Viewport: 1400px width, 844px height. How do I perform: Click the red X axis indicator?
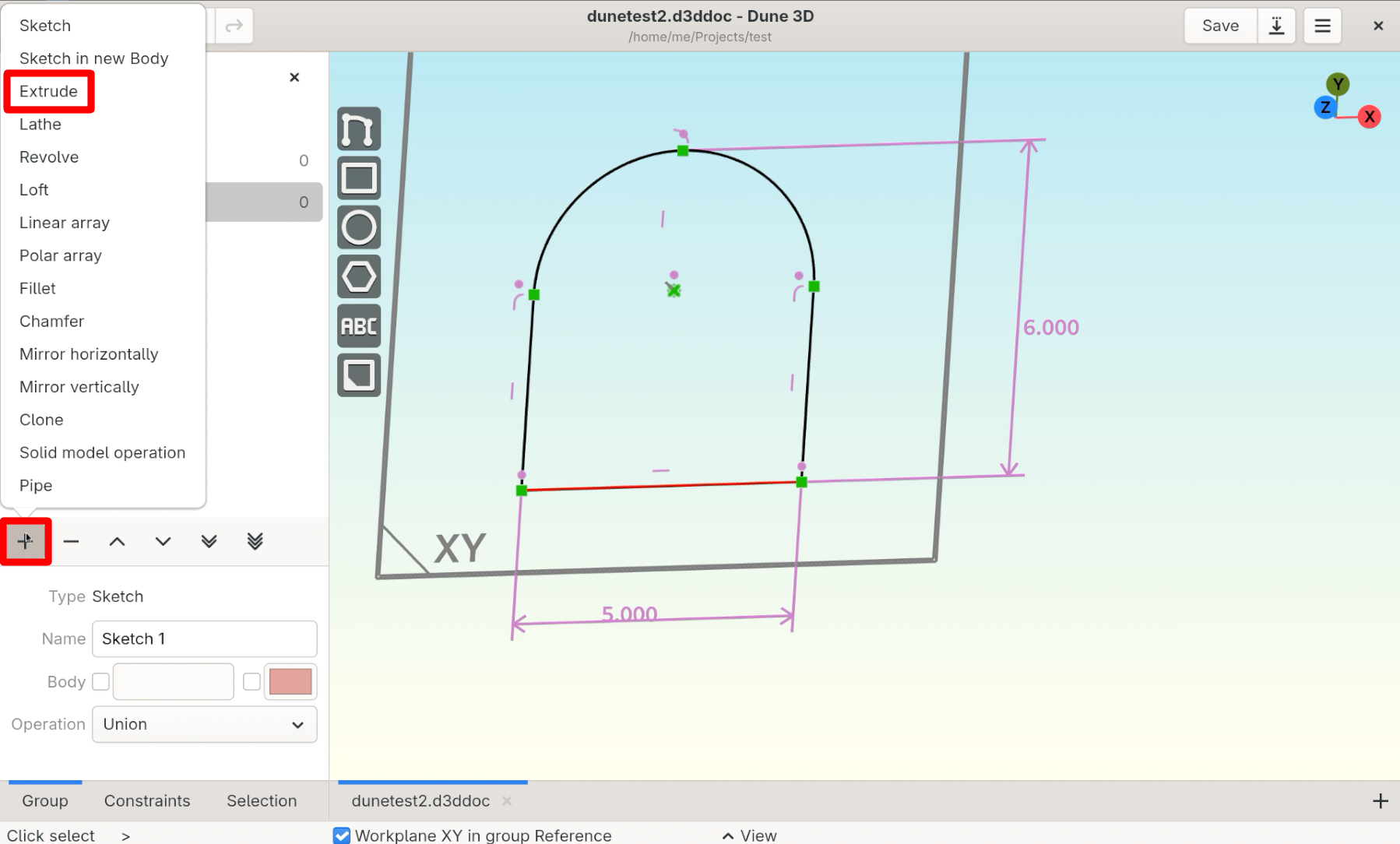1370,117
